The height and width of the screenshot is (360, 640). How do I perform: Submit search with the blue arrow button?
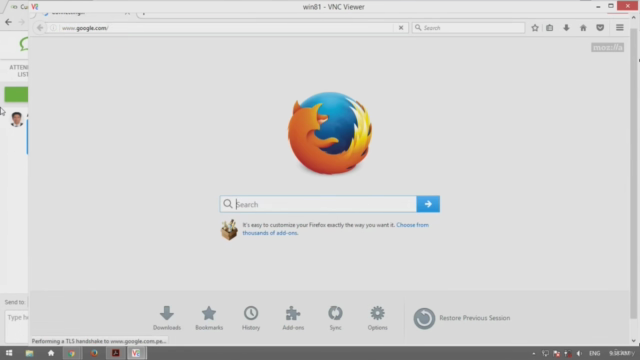pos(428,204)
